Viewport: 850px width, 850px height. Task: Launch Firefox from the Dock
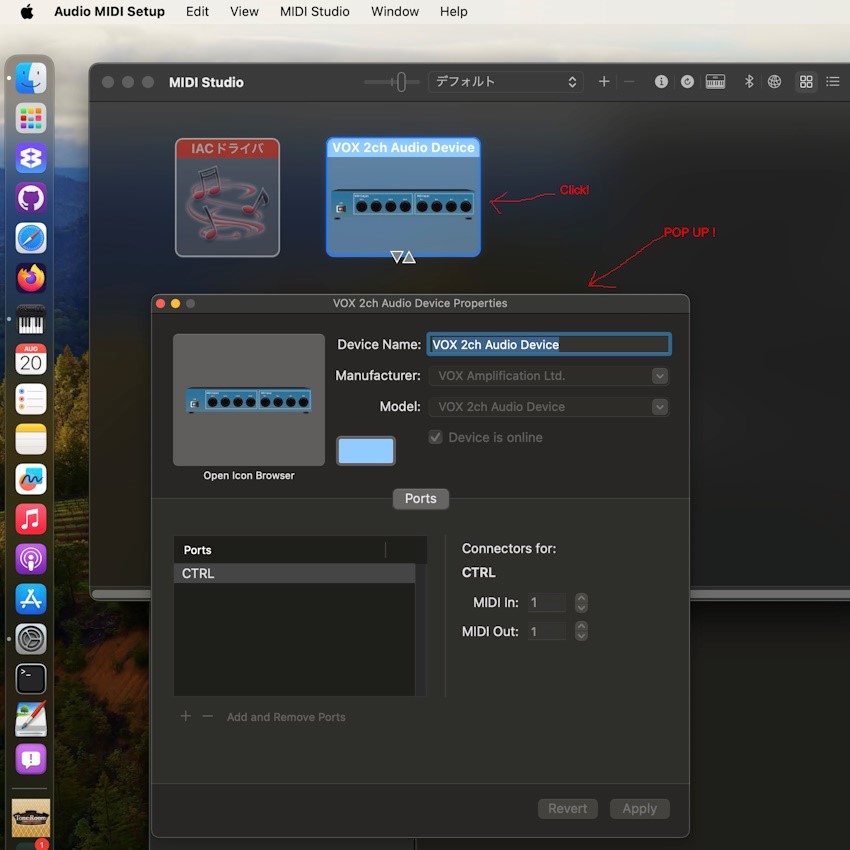pos(31,279)
